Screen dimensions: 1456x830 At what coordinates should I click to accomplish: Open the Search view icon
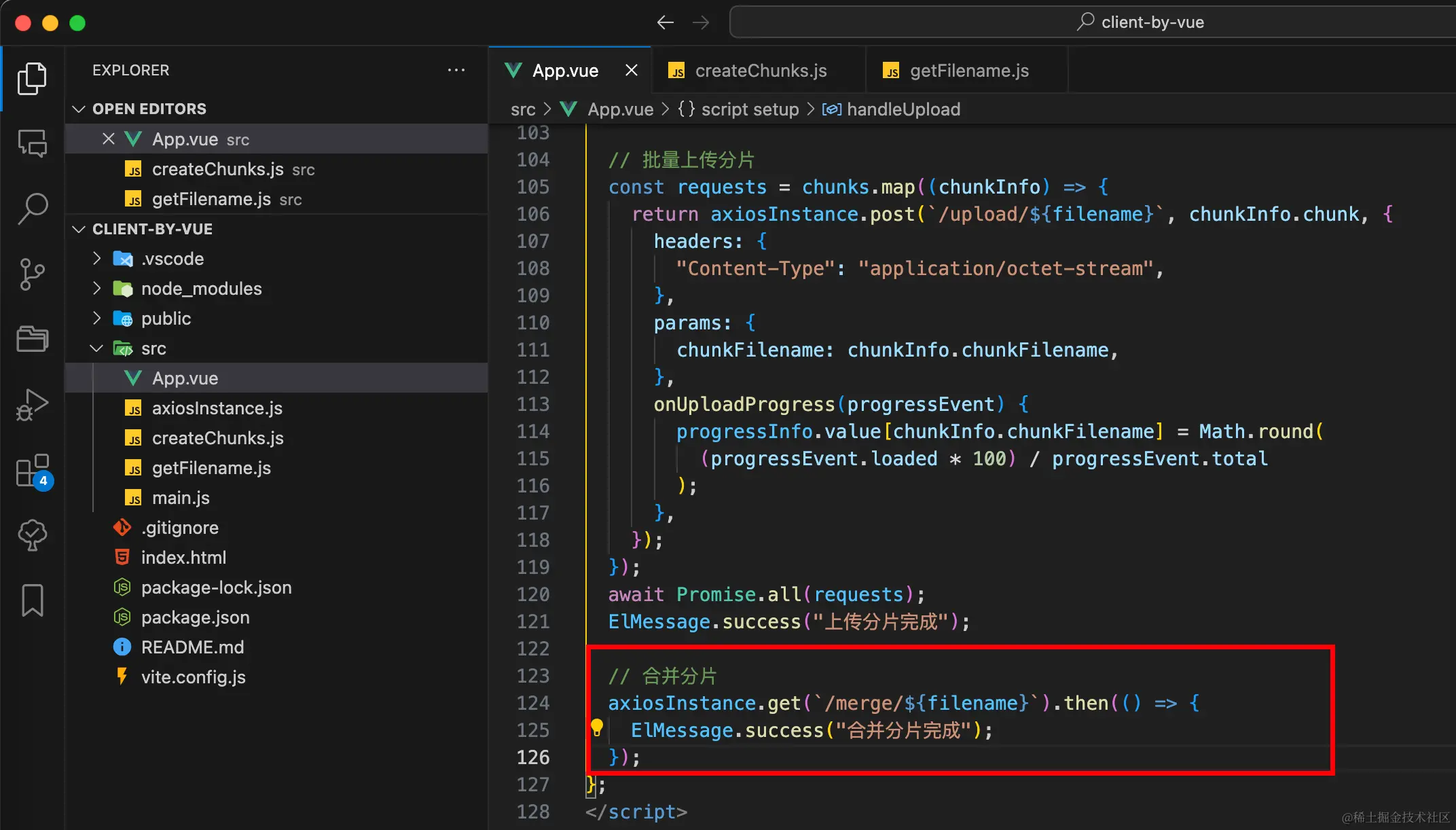tap(32, 209)
